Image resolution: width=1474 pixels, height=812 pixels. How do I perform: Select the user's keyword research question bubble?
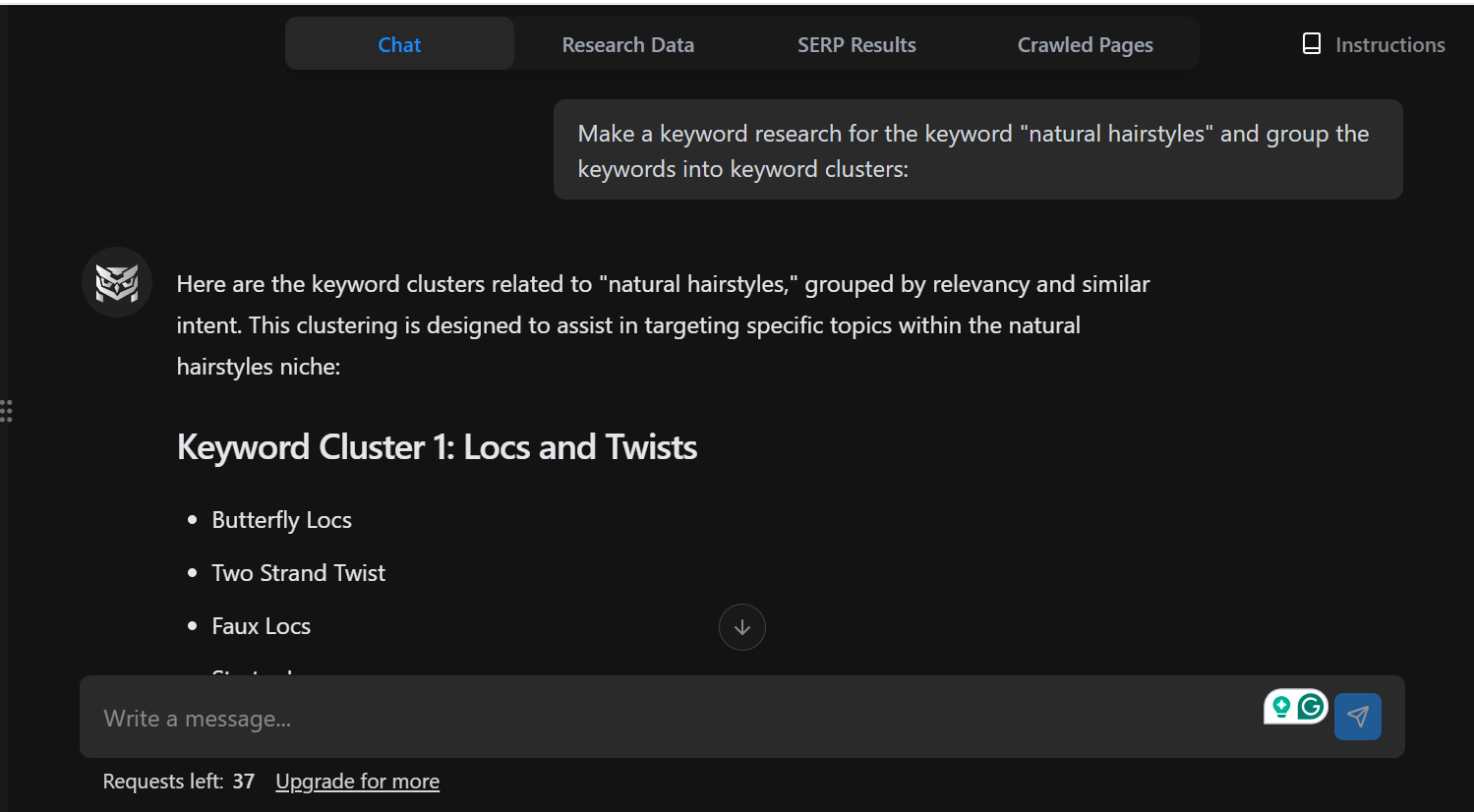pyautogui.click(x=977, y=149)
